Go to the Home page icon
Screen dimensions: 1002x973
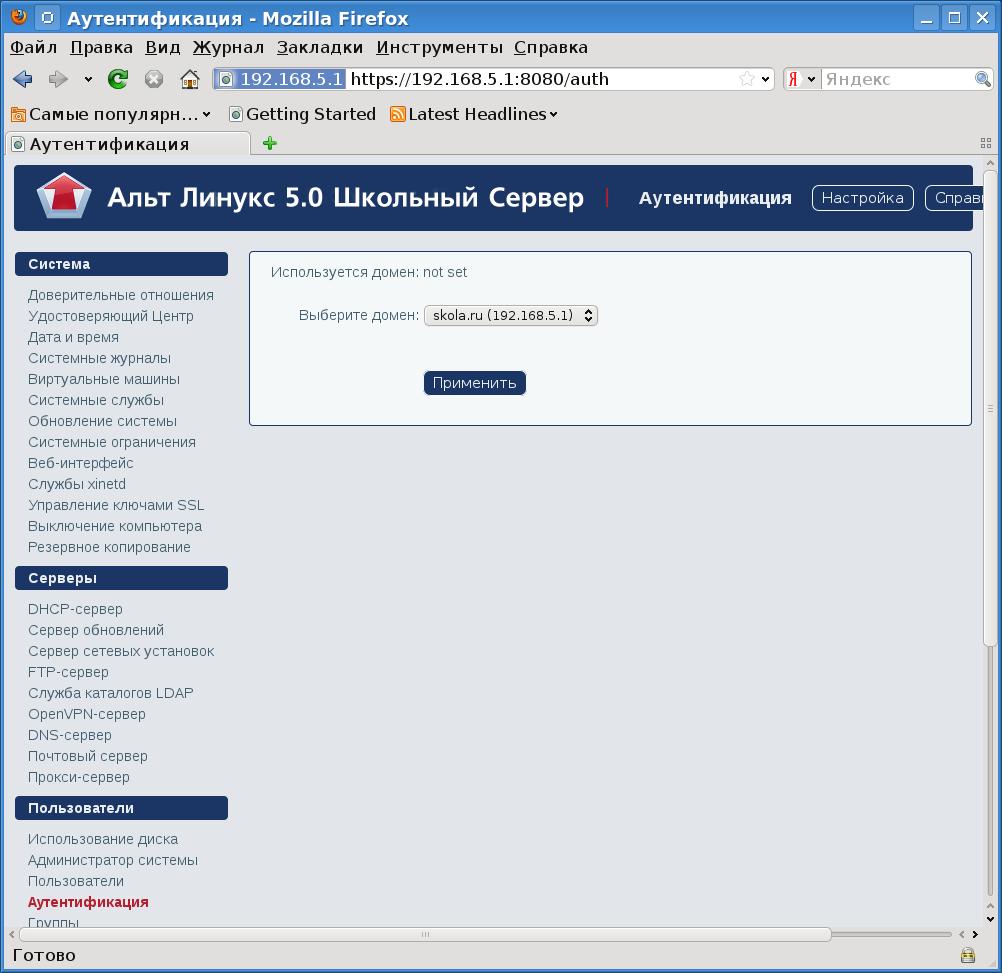click(x=189, y=79)
